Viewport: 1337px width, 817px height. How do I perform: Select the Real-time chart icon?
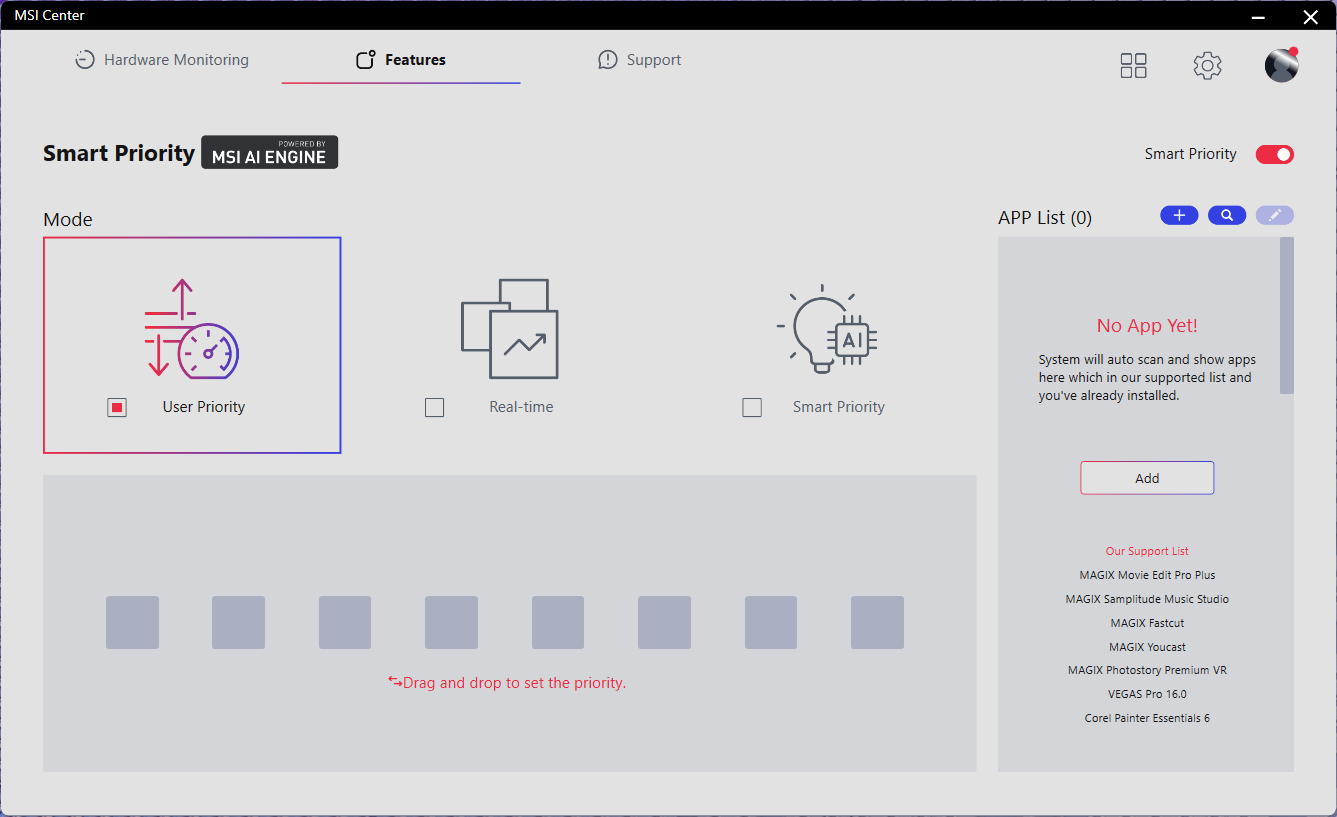coord(510,329)
